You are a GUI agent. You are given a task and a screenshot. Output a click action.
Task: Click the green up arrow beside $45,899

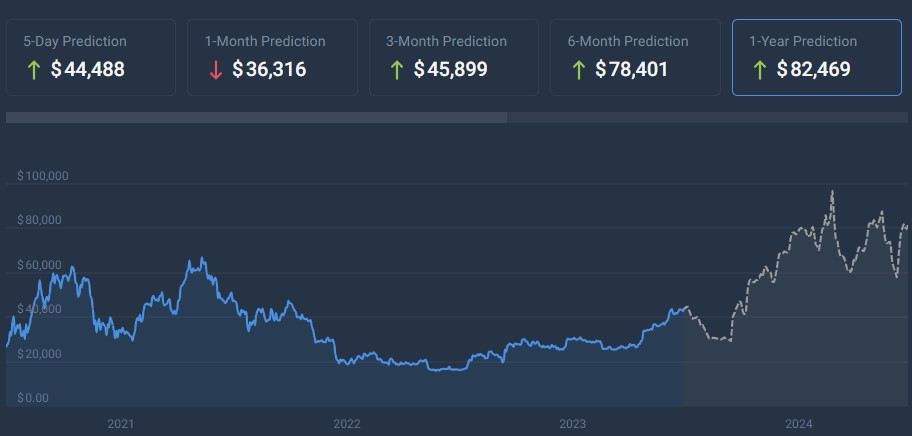pyautogui.click(x=396, y=70)
